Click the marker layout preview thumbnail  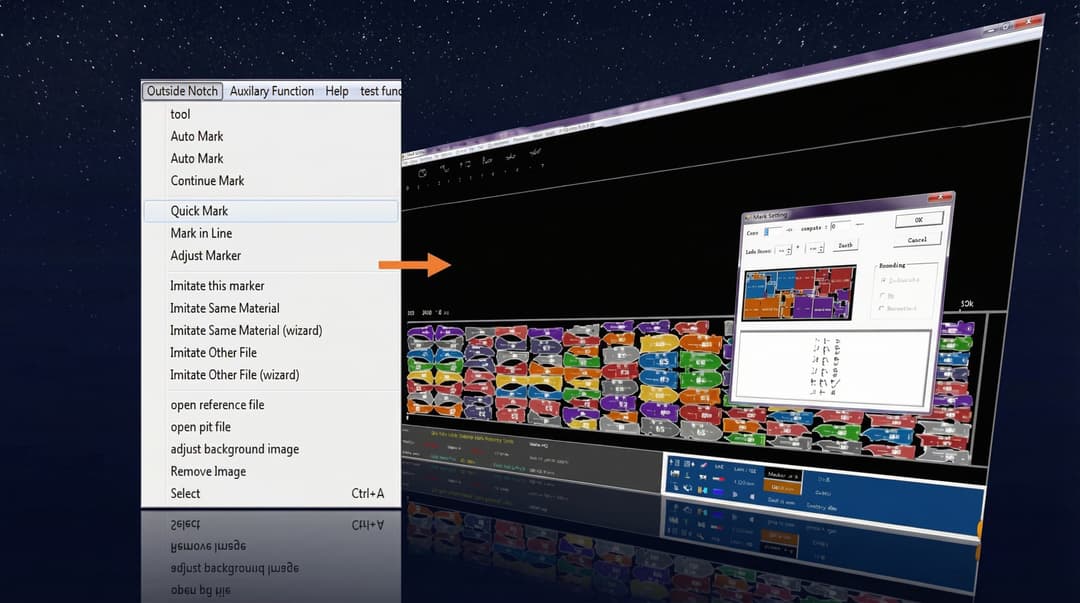[800, 292]
